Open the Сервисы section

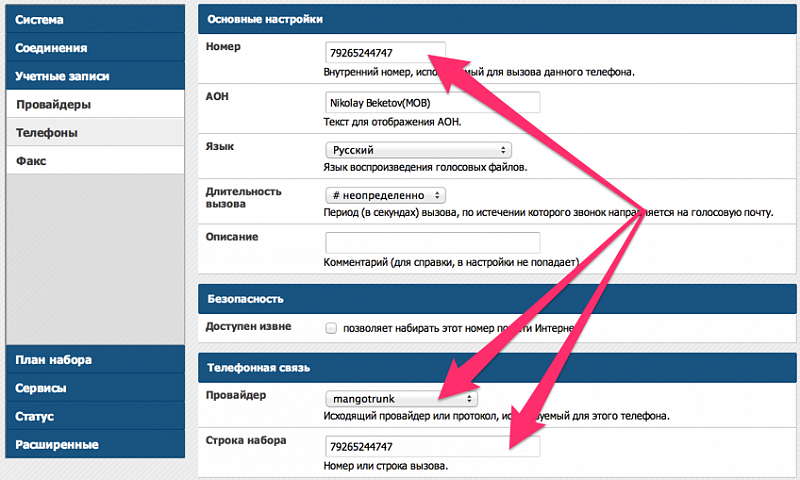95,388
